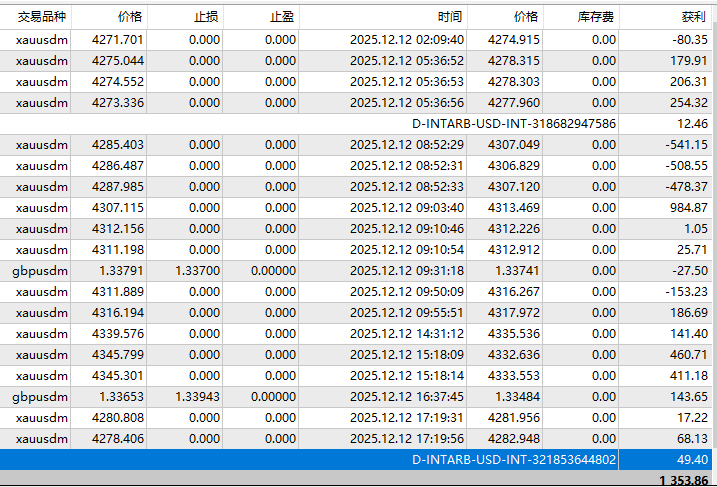The width and height of the screenshot is (717, 487).
Task: Select the xauusdm trade opened at 4271.701
Action: tap(42, 39)
